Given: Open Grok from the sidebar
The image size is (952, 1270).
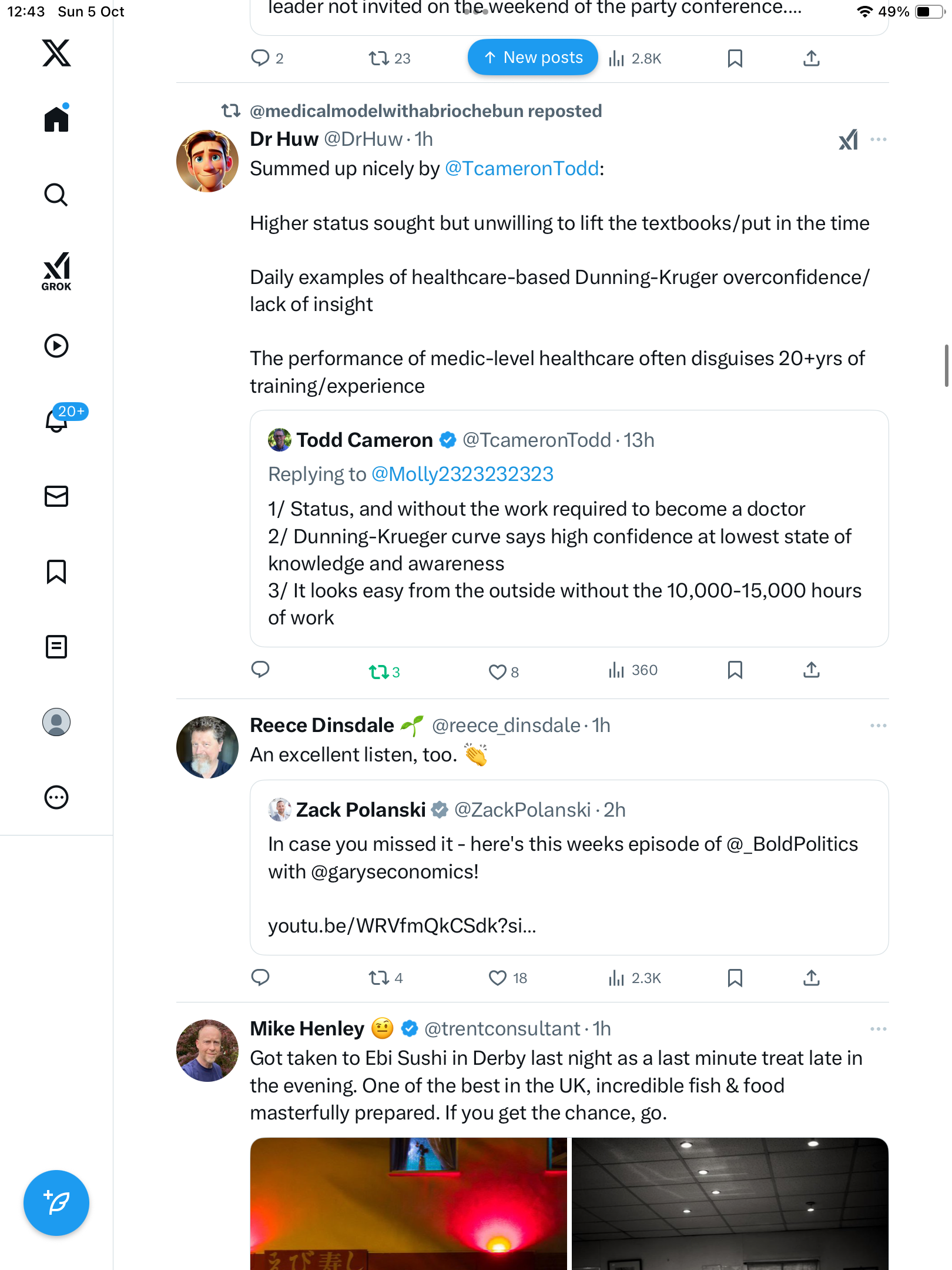Looking at the screenshot, I should coord(56,270).
